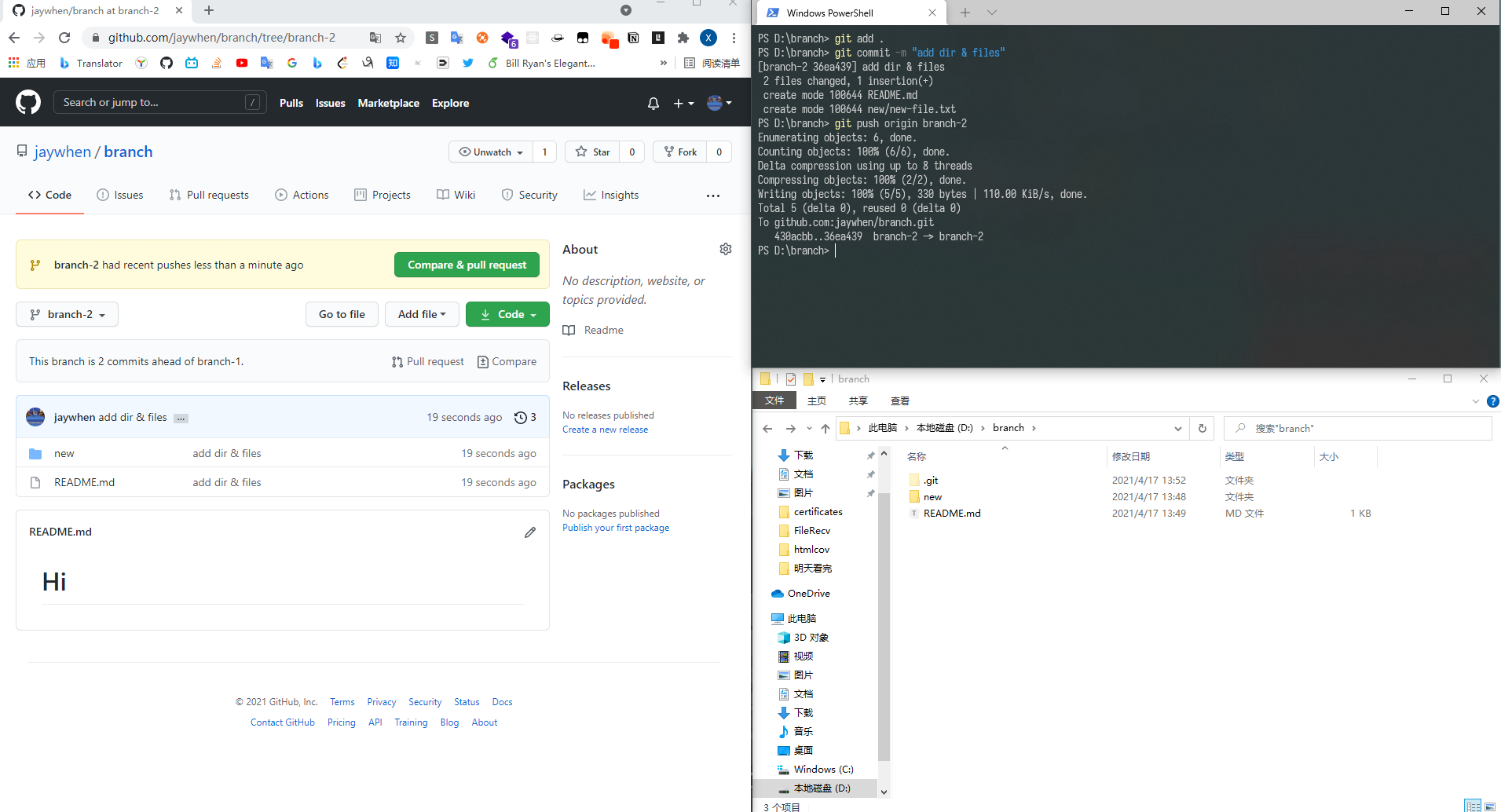This screenshot has width=1501, height=812.
Task: Open the Projects tab
Action: coord(383,195)
